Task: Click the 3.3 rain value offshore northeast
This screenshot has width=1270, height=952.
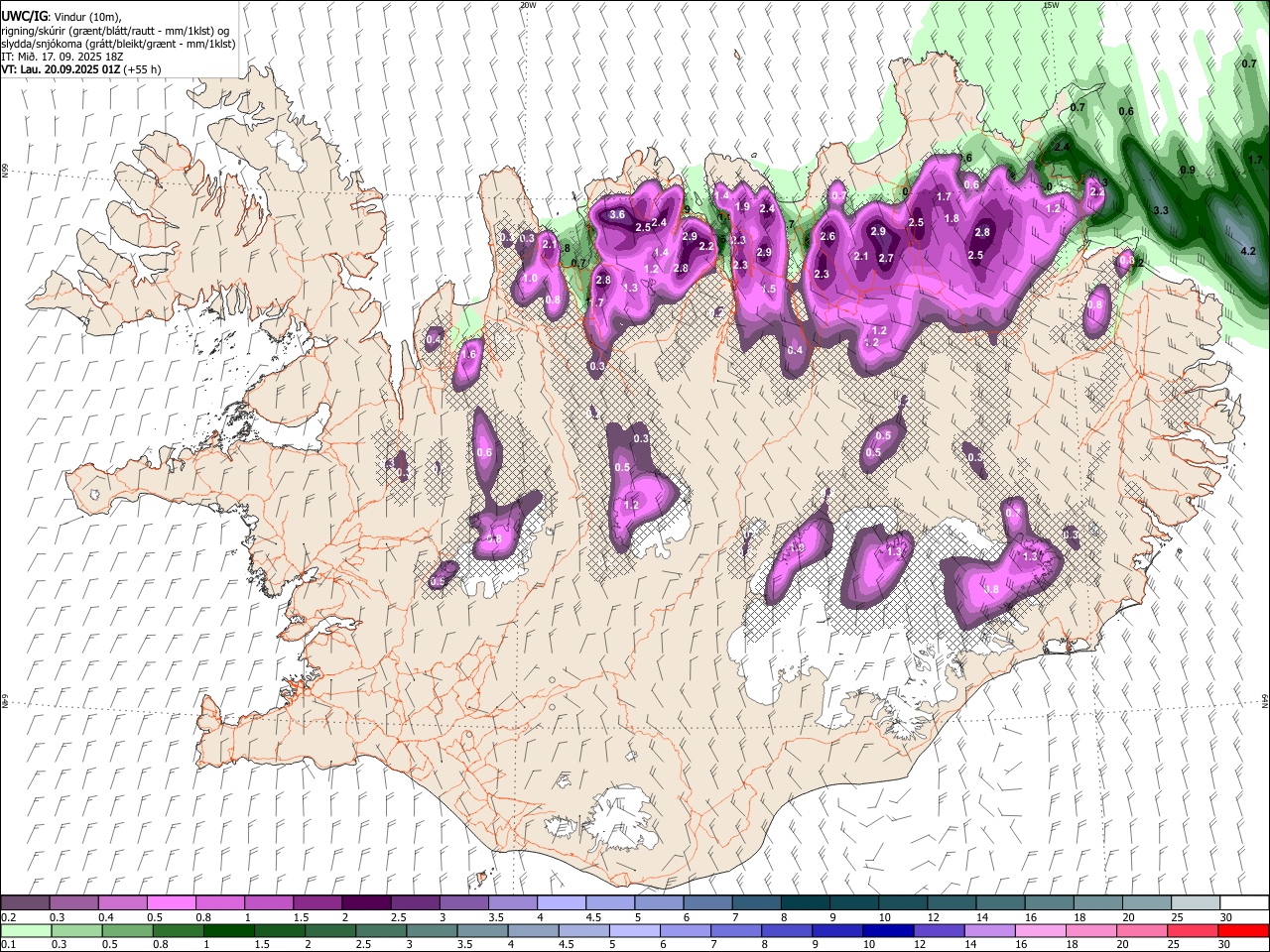Action: (x=1160, y=211)
